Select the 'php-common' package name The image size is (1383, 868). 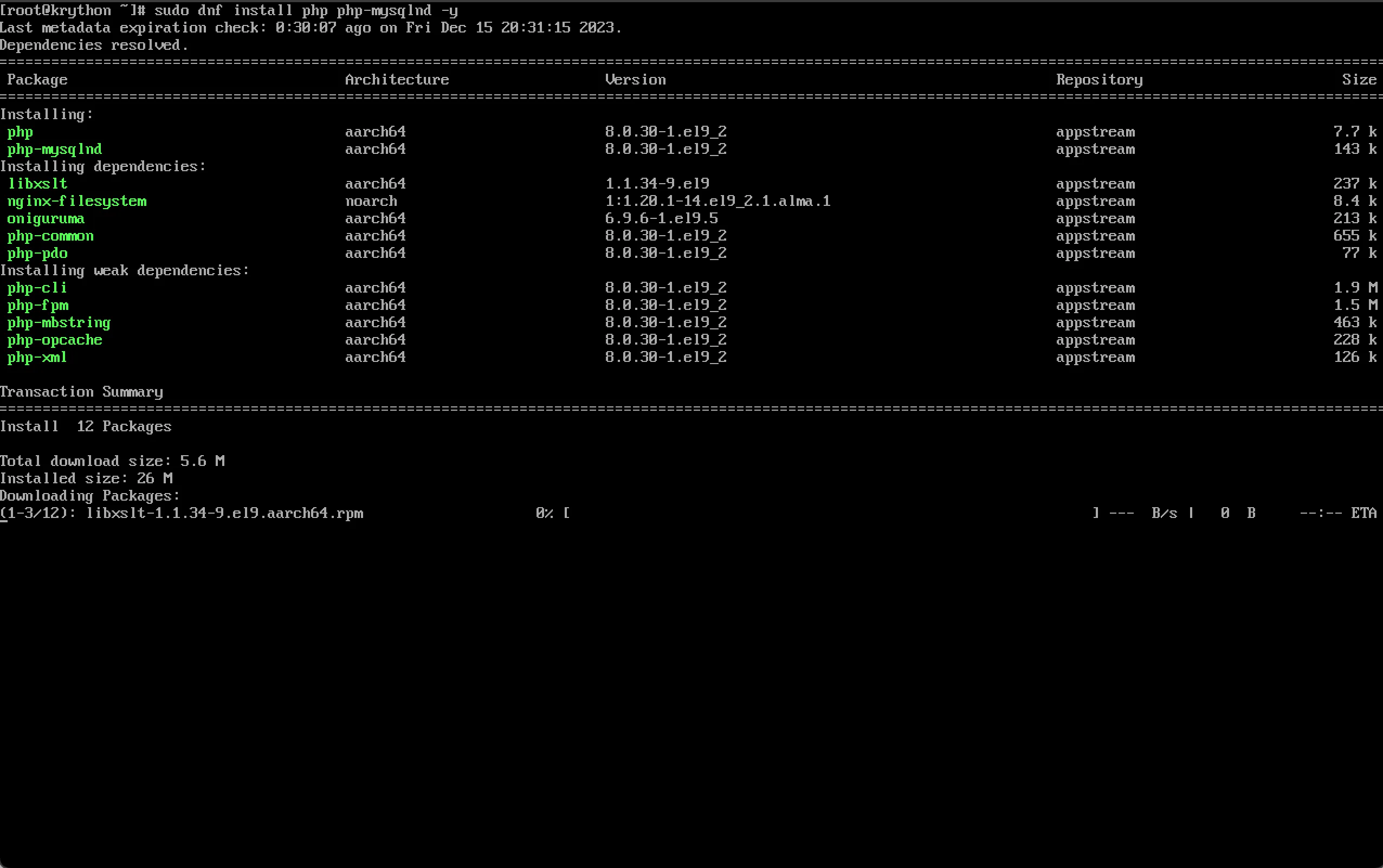coord(50,236)
